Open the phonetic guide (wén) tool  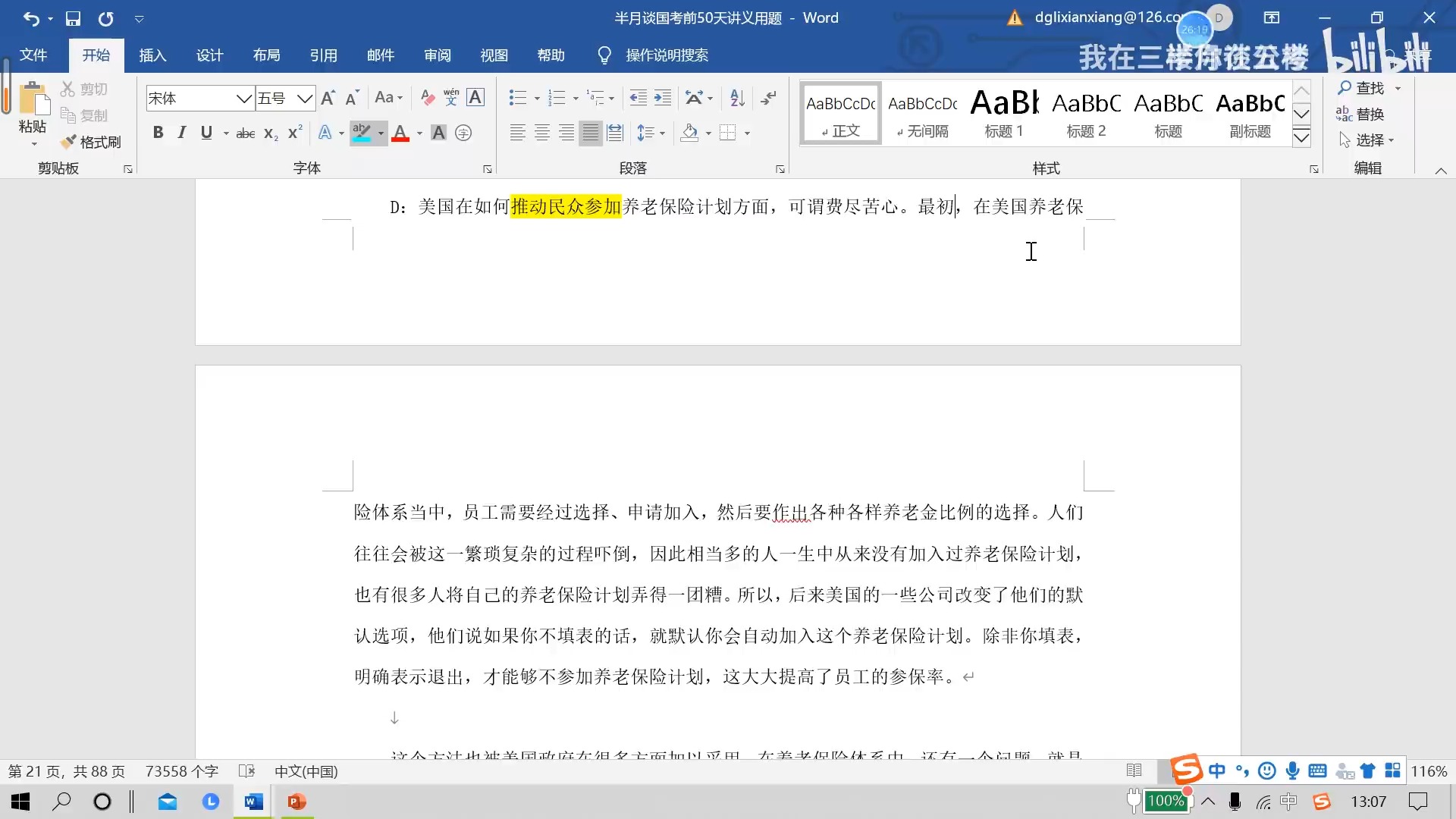(451, 97)
